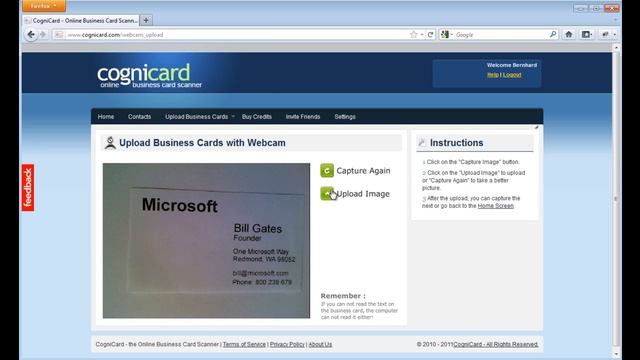Click the vertical scrollbar up arrow
The image size is (640, 360).
[616, 48]
